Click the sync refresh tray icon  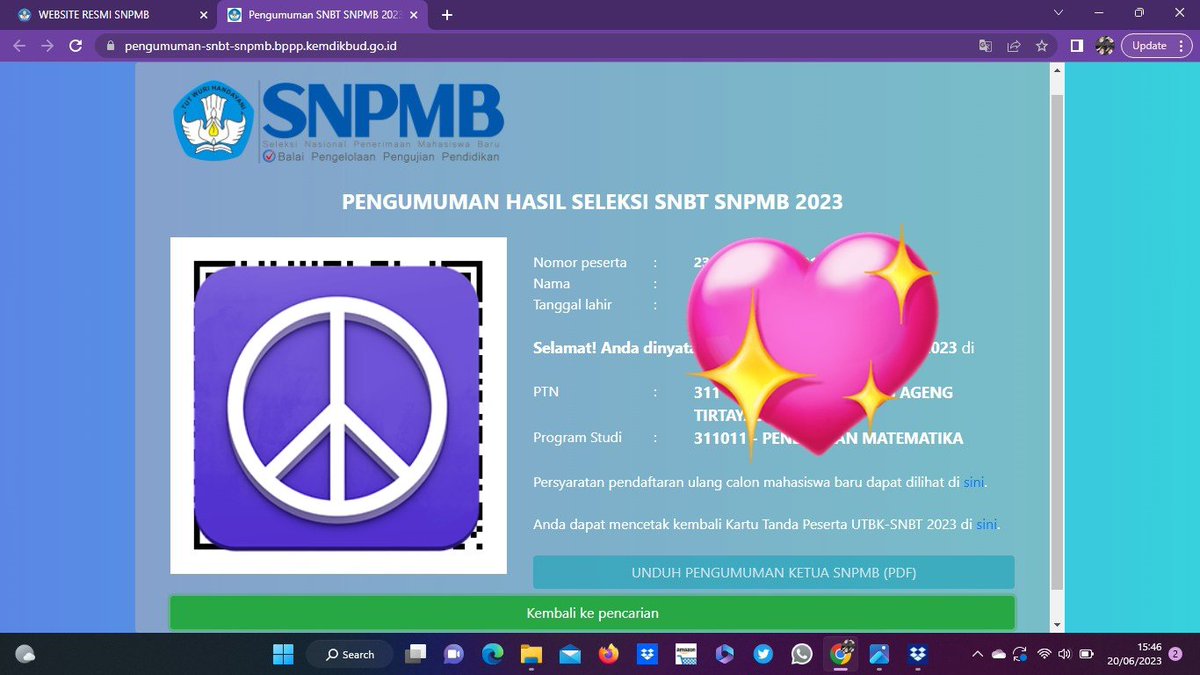point(1021,654)
